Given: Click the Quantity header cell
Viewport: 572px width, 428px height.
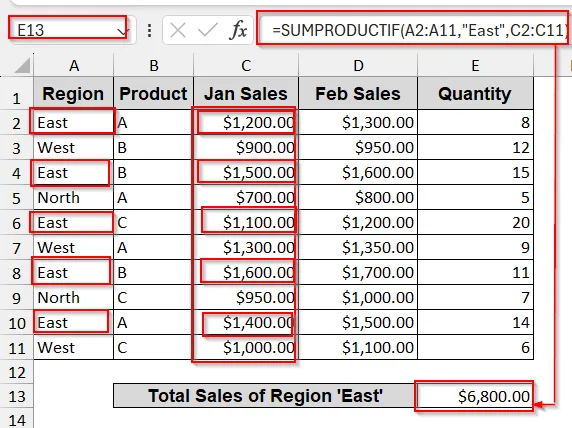Looking at the screenshot, I should pos(475,93).
